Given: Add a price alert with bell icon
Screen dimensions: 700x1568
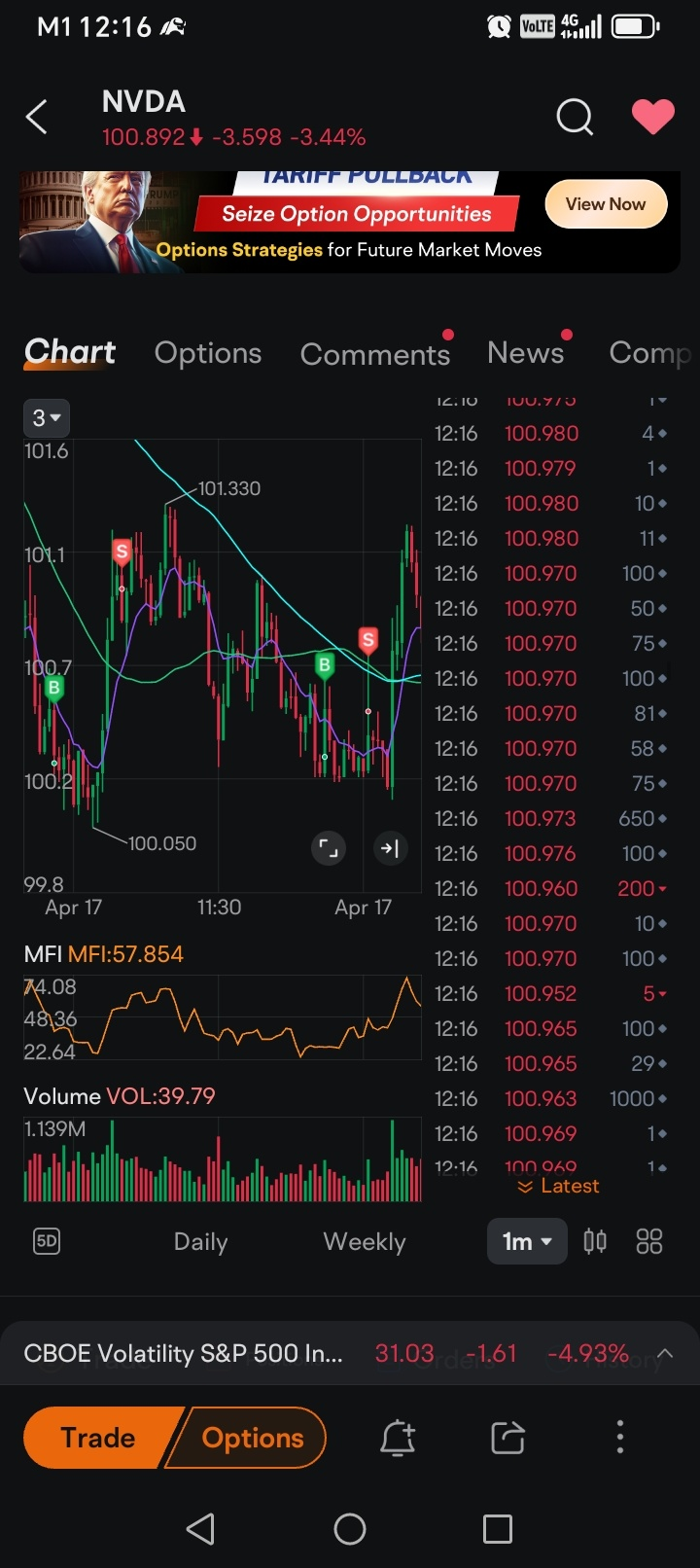Looking at the screenshot, I should pos(398,1438).
